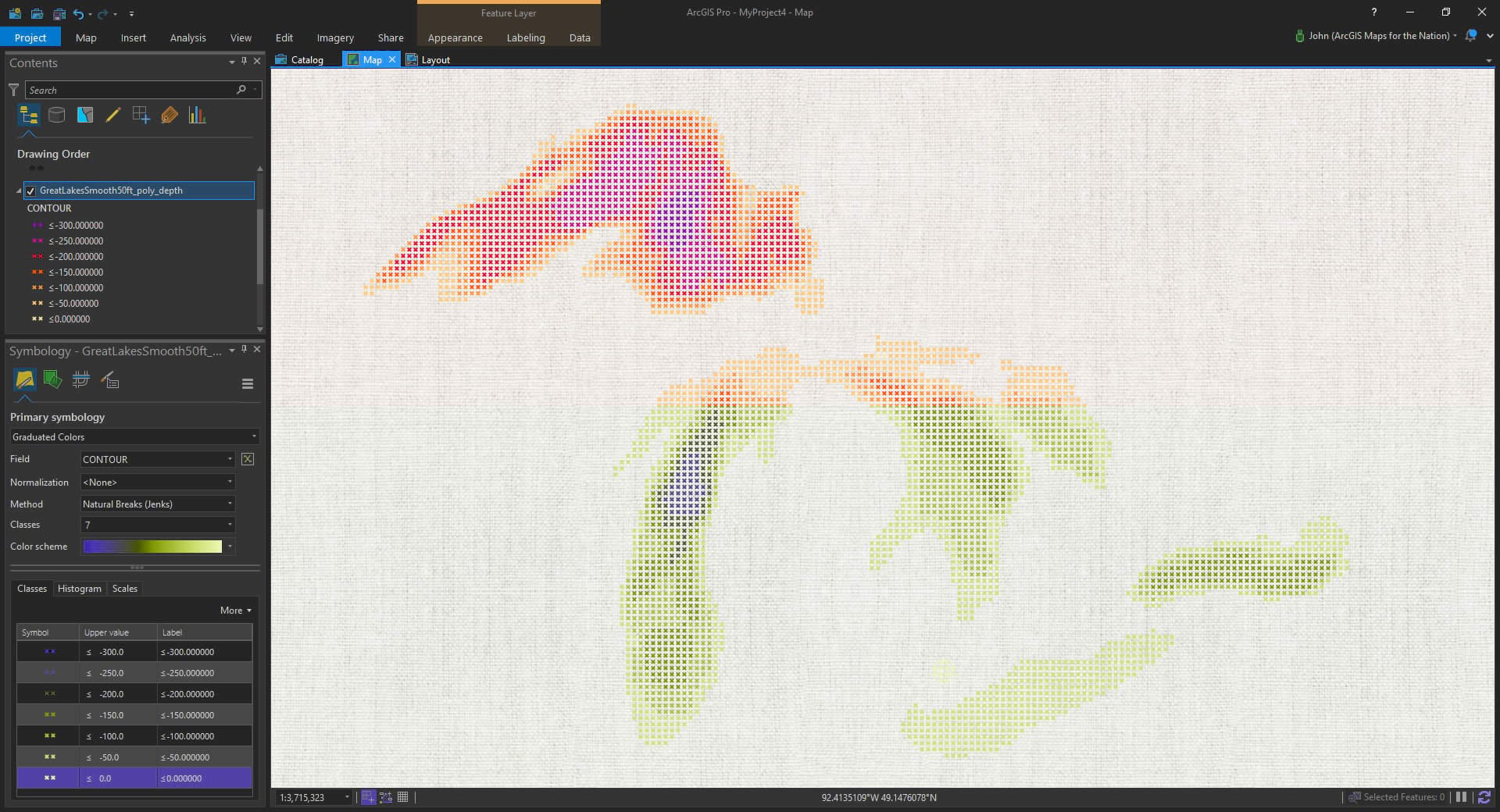Click the expression button beside Field

tap(248, 459)
